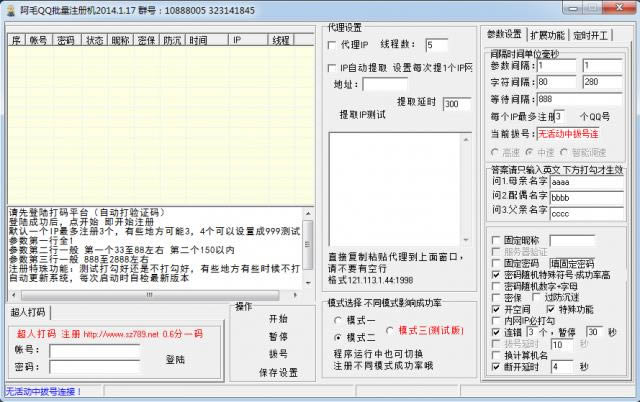Click the proxy list text area

[x=395, y=189]
